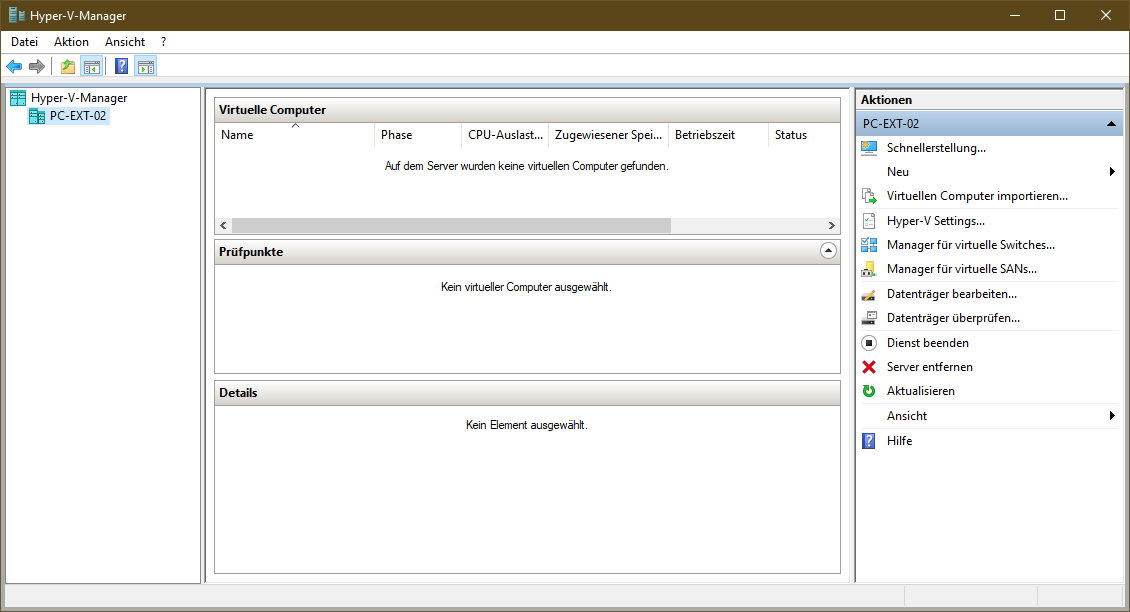Click the Manager für virtuelle Switches icon

click(x=868, y=244)
